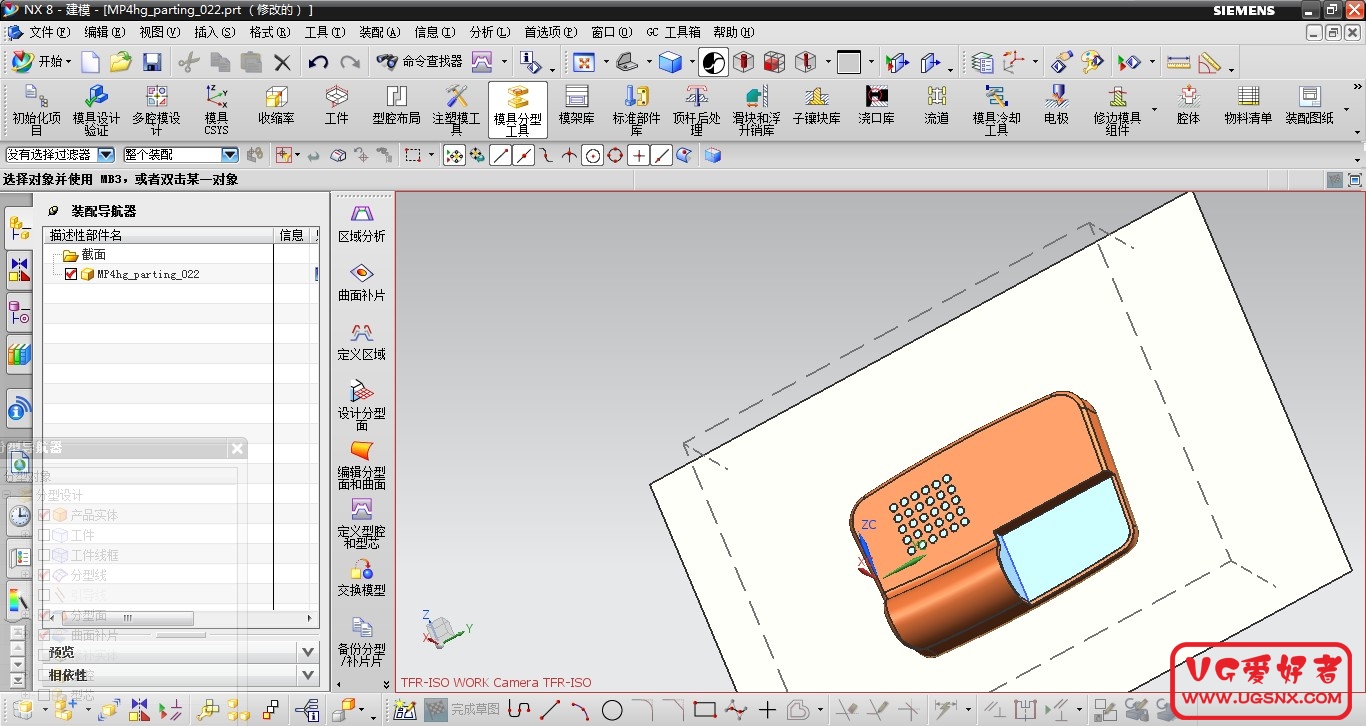Open the Initialize Project (初始化项目) tool
1366x726 pixels.
click(x=36, y=110)
